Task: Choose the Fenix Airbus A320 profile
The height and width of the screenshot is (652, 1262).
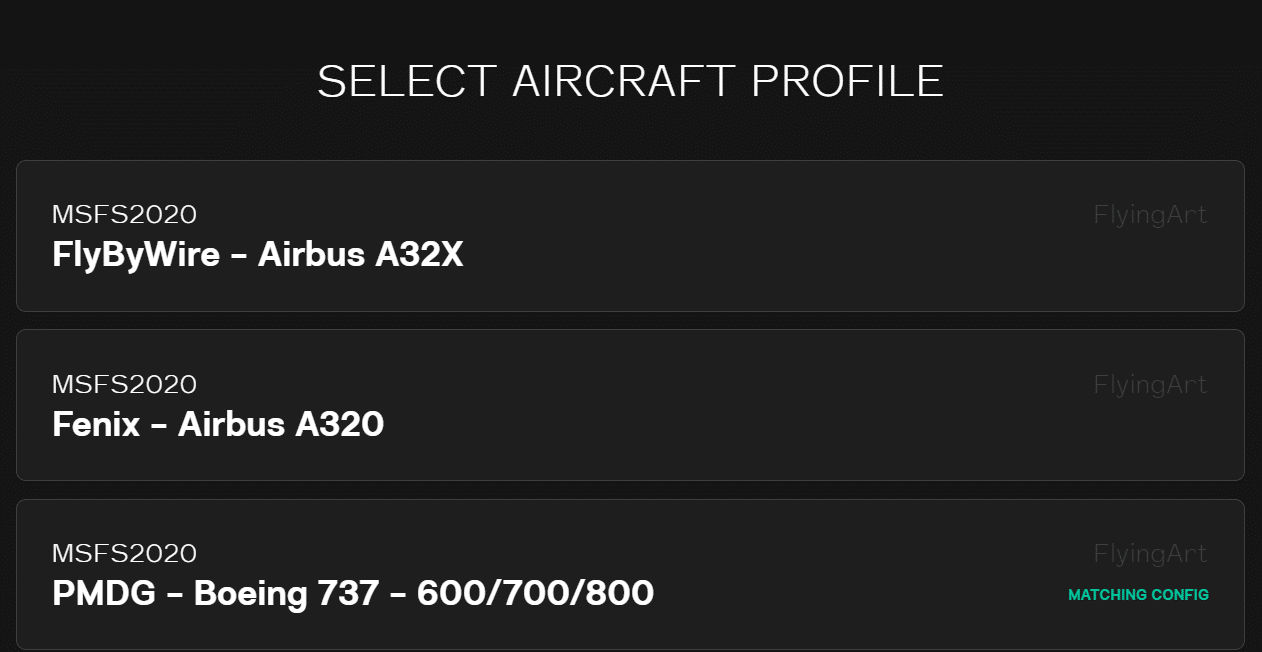Action: [630, 405]
